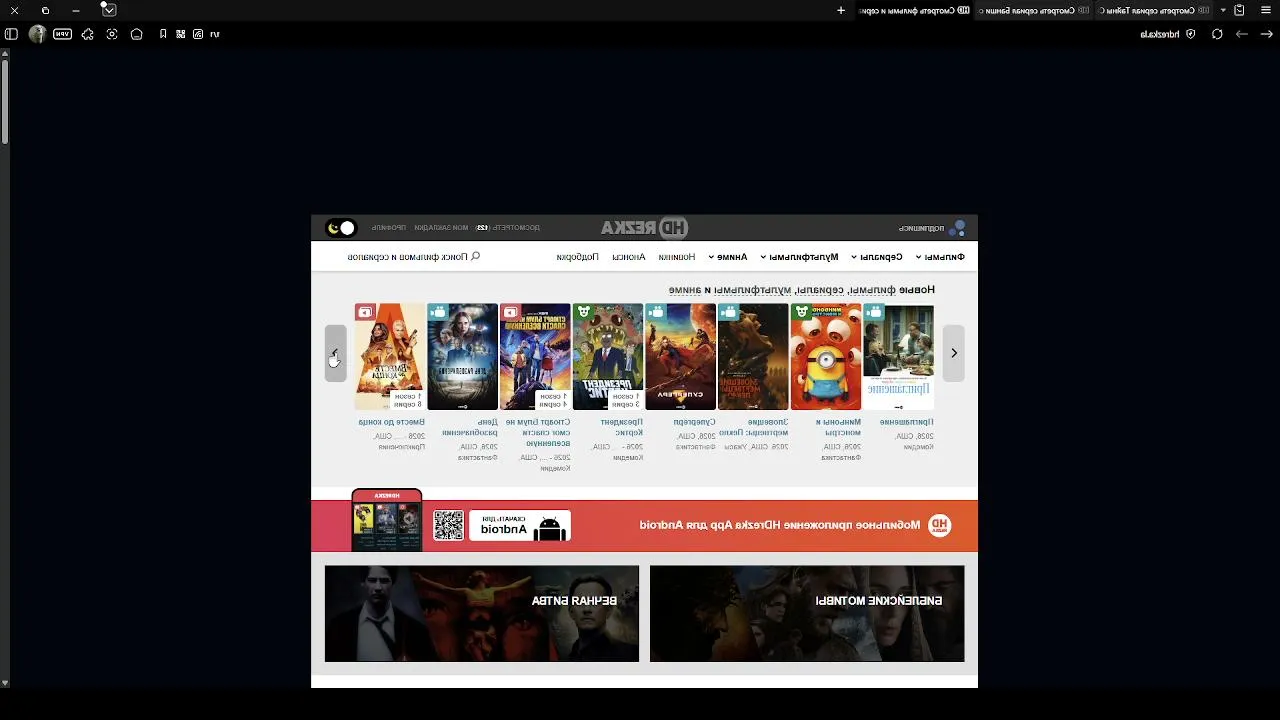Toggle the site's dark theme switch
The width and height of the screenshot is (1280, 720).
(x=340, y=228)
